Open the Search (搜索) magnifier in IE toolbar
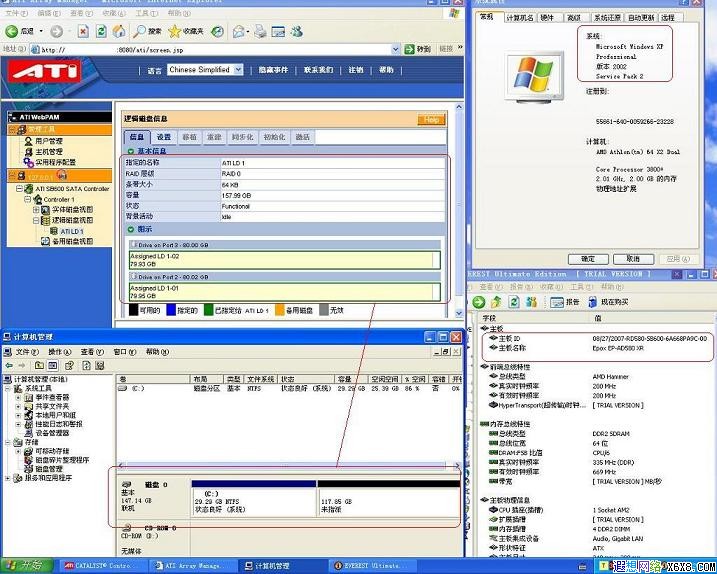 point(147,31)
